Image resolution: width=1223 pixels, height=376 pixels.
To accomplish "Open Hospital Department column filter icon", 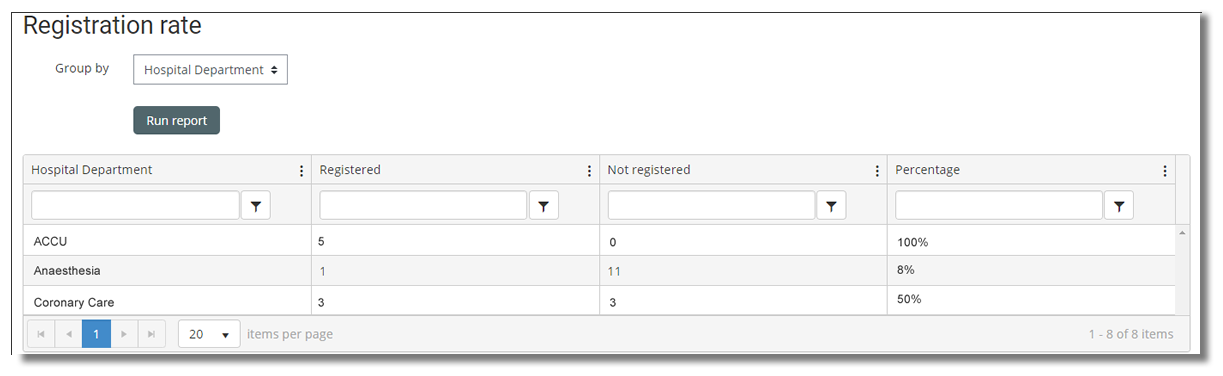I will (x=256, y=205).
